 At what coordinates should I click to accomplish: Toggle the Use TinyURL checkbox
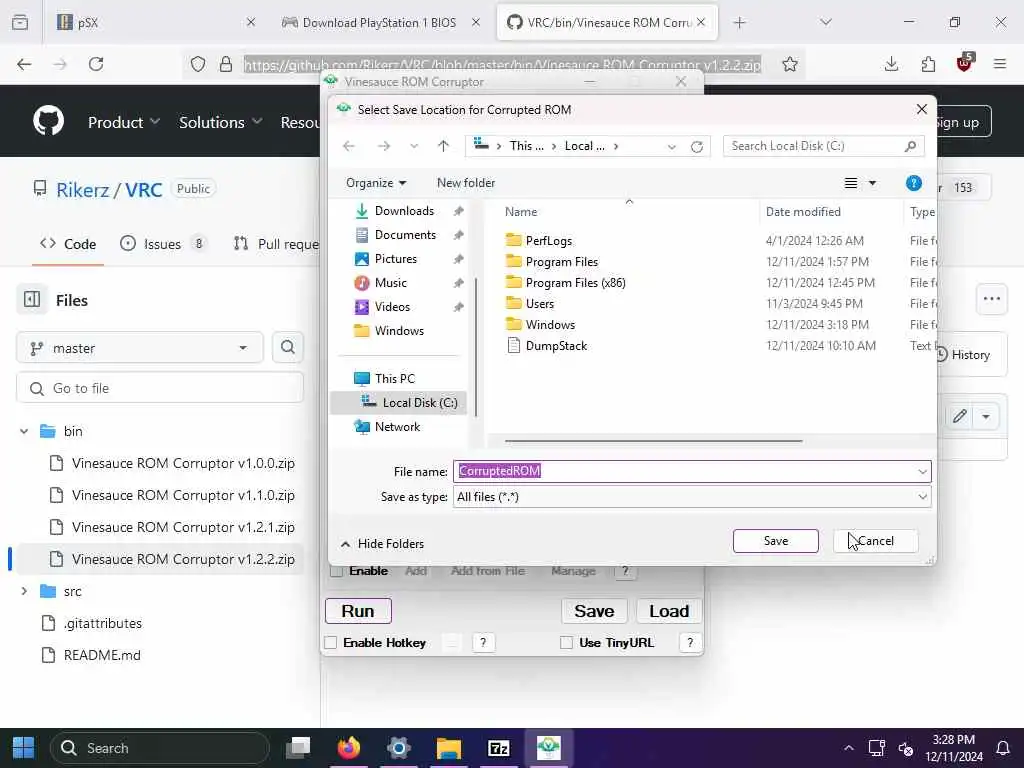pos(566,643)
